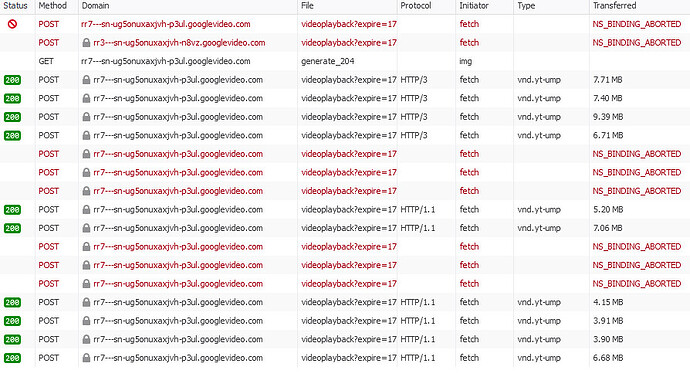Click the 200 status badge of the 9.39 MB request

12,117
